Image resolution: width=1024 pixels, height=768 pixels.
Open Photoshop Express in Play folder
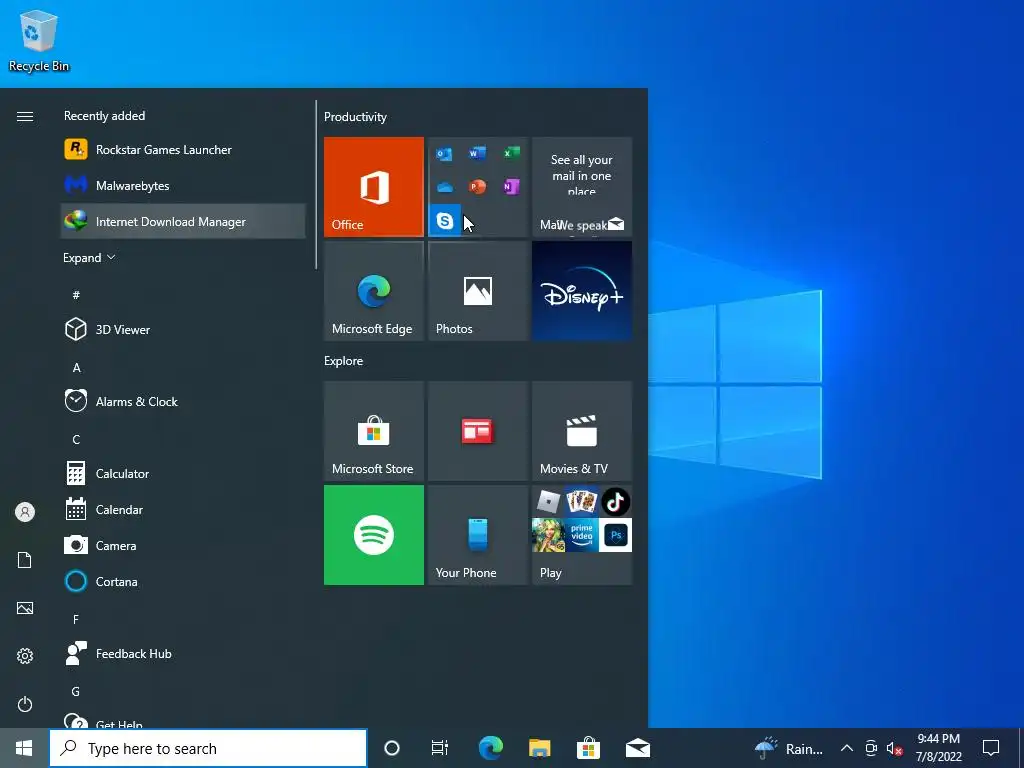pos(615,535)
